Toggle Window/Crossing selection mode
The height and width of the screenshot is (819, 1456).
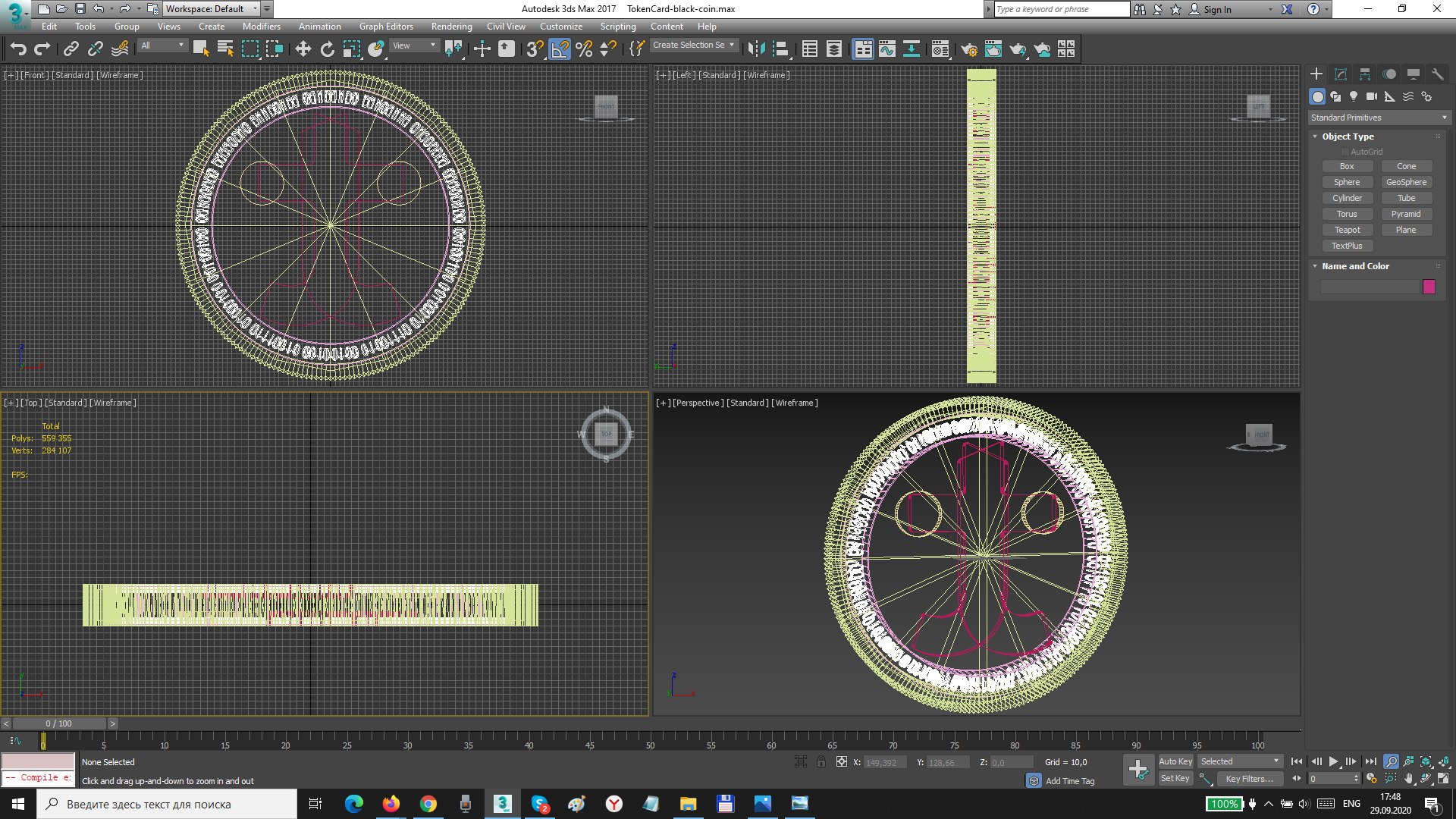[274, 49]
